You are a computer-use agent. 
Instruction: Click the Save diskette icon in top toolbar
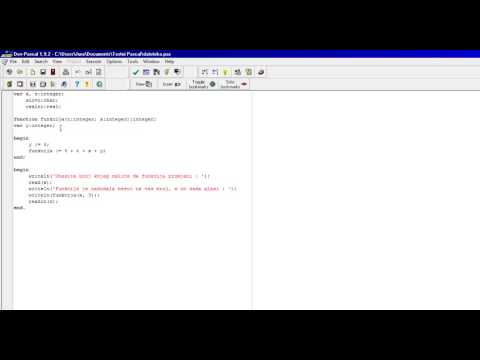tap(43, 72)
